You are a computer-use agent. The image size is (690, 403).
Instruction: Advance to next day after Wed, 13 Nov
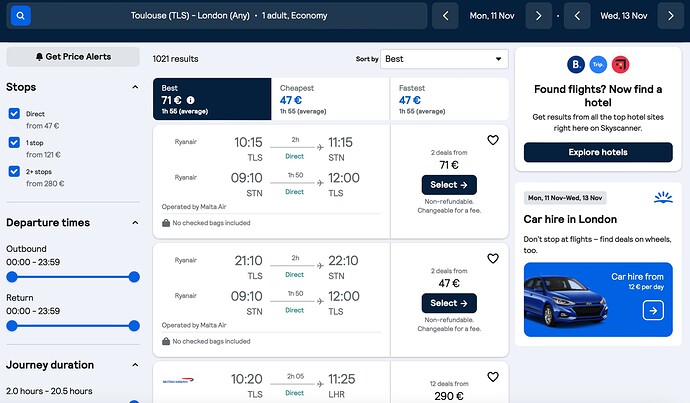tap(671, 16)
